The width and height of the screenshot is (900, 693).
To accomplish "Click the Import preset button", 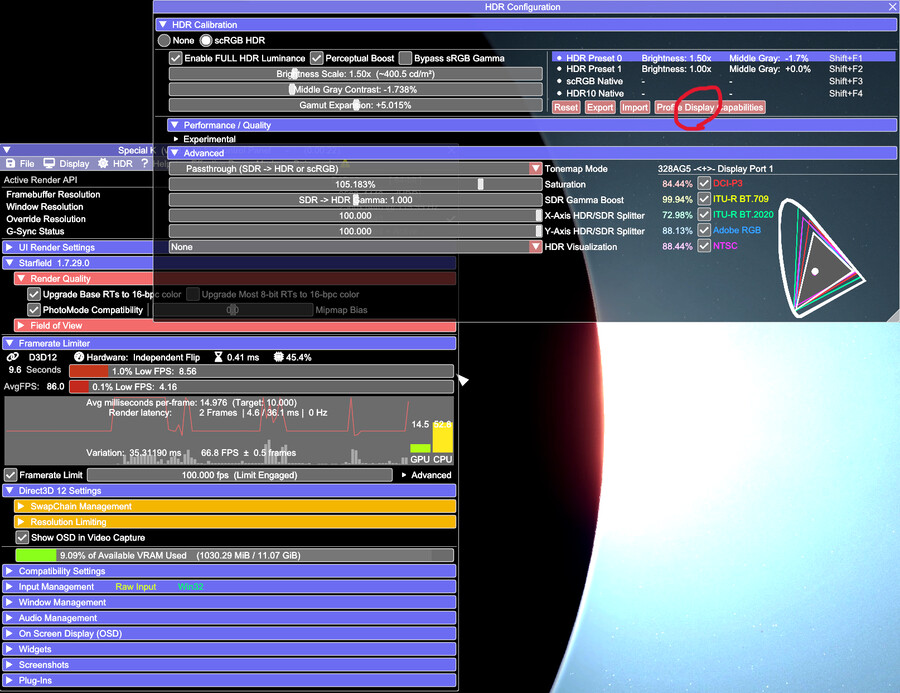I will click(635, 107).
